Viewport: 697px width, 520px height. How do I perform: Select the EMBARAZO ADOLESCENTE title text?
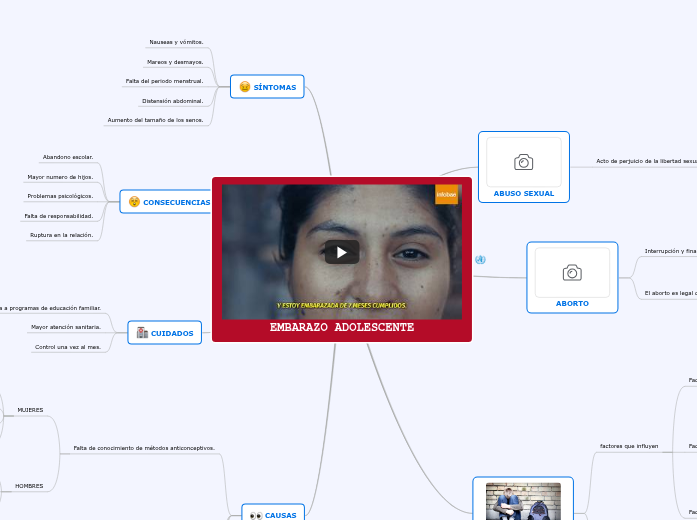click(x=342, y=328)
